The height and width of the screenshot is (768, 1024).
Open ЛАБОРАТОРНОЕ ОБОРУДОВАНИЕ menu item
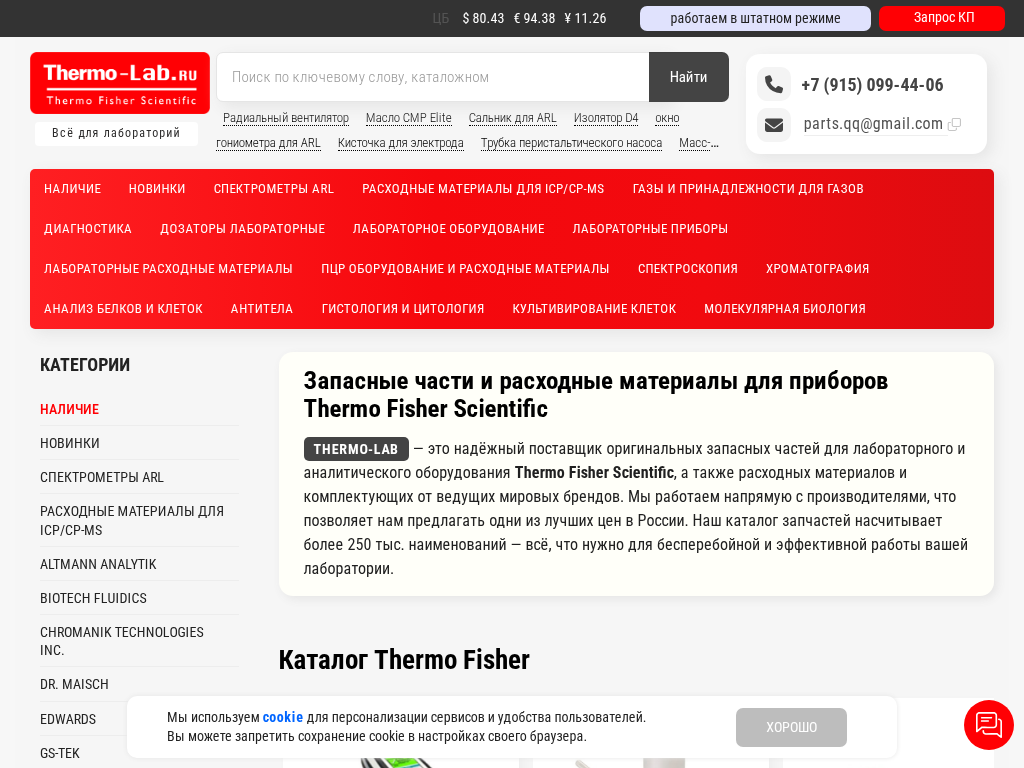pyautogui.click(x=449, y=229)
